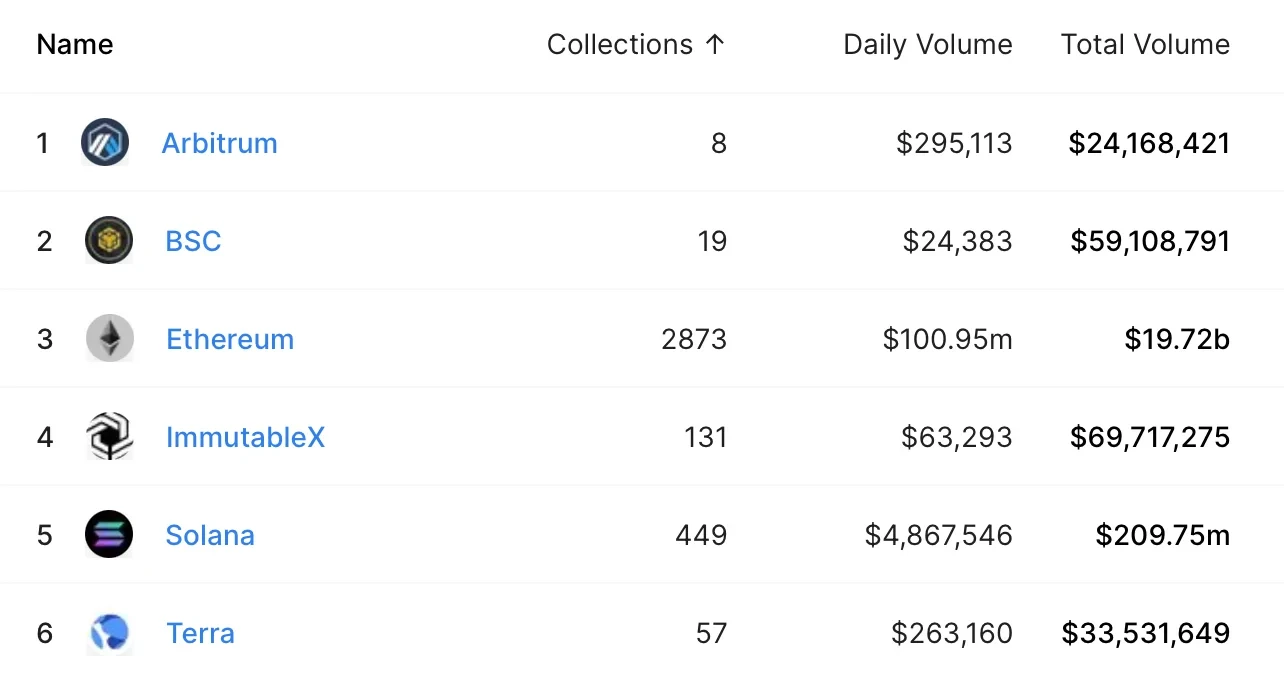
Task: Open the BSC chain link
Action: coord(193,241)
